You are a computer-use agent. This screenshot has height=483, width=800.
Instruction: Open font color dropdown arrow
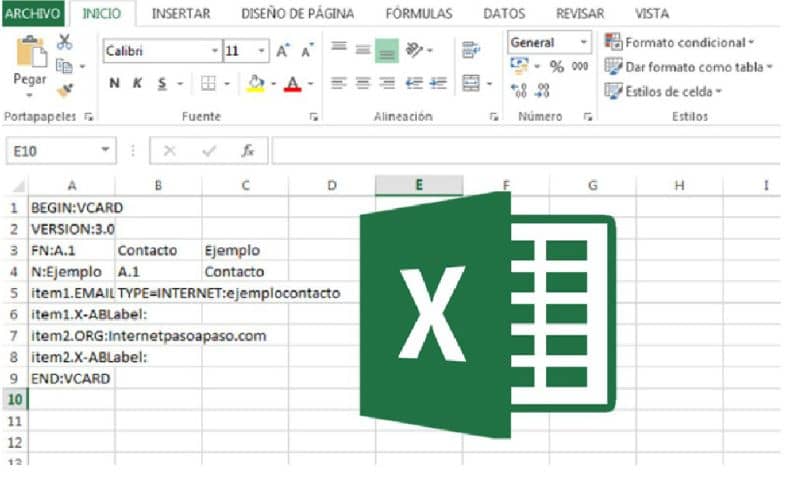coord(310,83)
